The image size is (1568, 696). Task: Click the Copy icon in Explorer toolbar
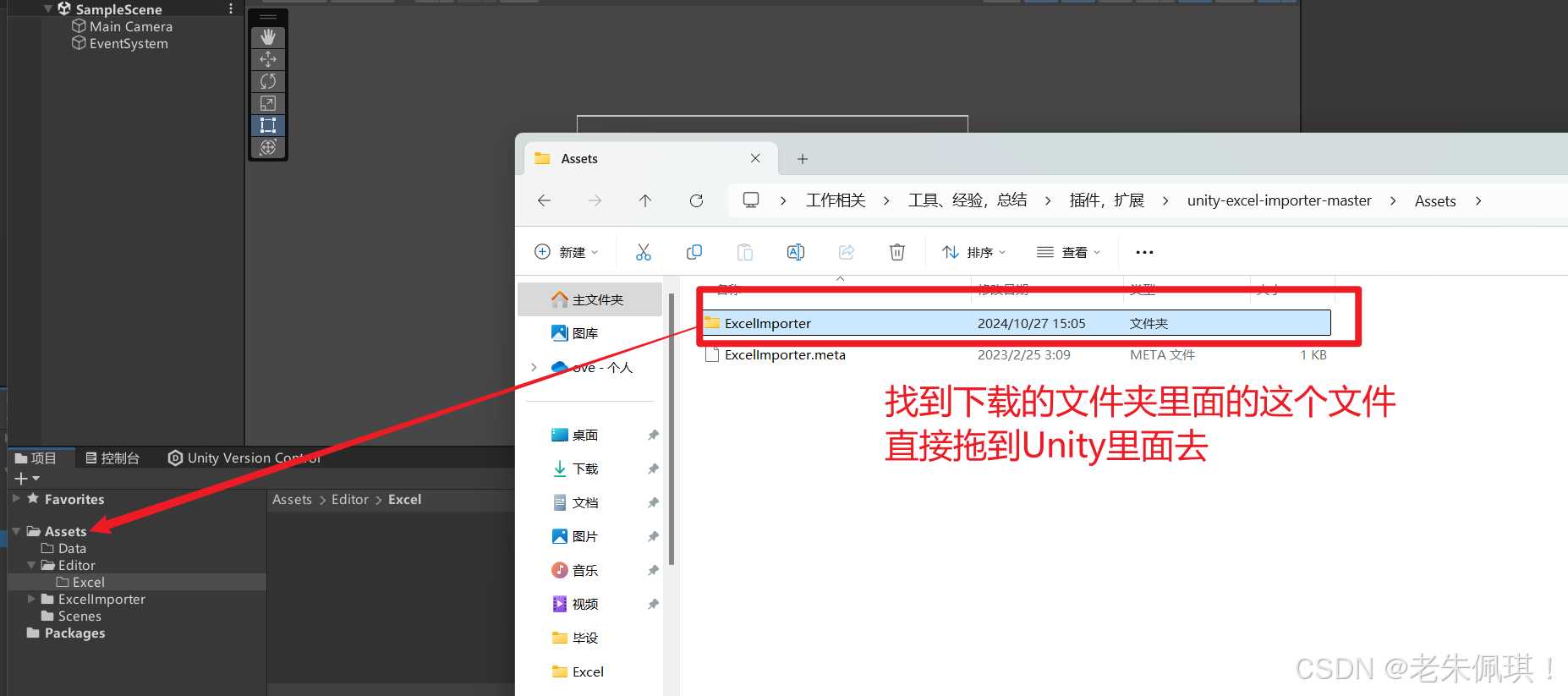coord(694,252)
